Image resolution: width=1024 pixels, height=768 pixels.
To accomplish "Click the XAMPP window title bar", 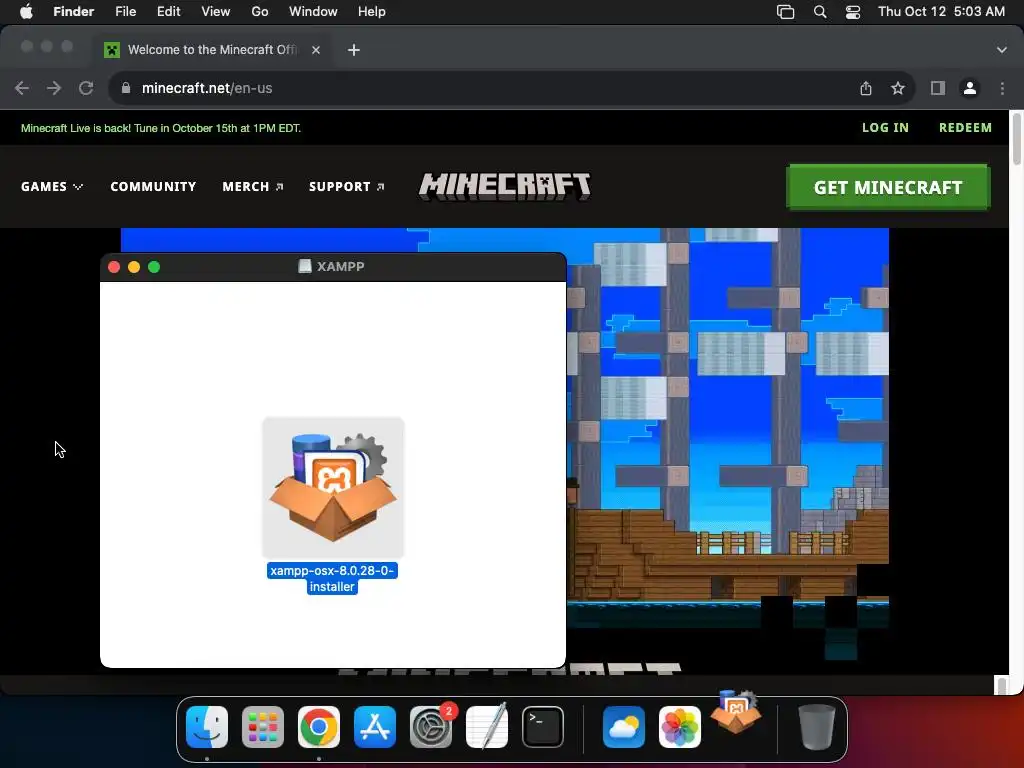I will [333, 266].
